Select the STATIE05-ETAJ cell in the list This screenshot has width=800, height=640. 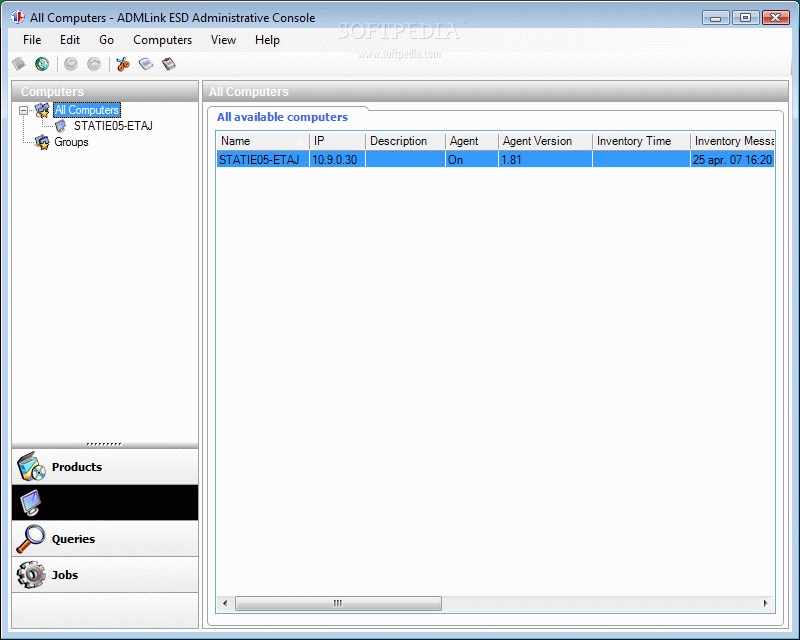[x=263, y=159]
